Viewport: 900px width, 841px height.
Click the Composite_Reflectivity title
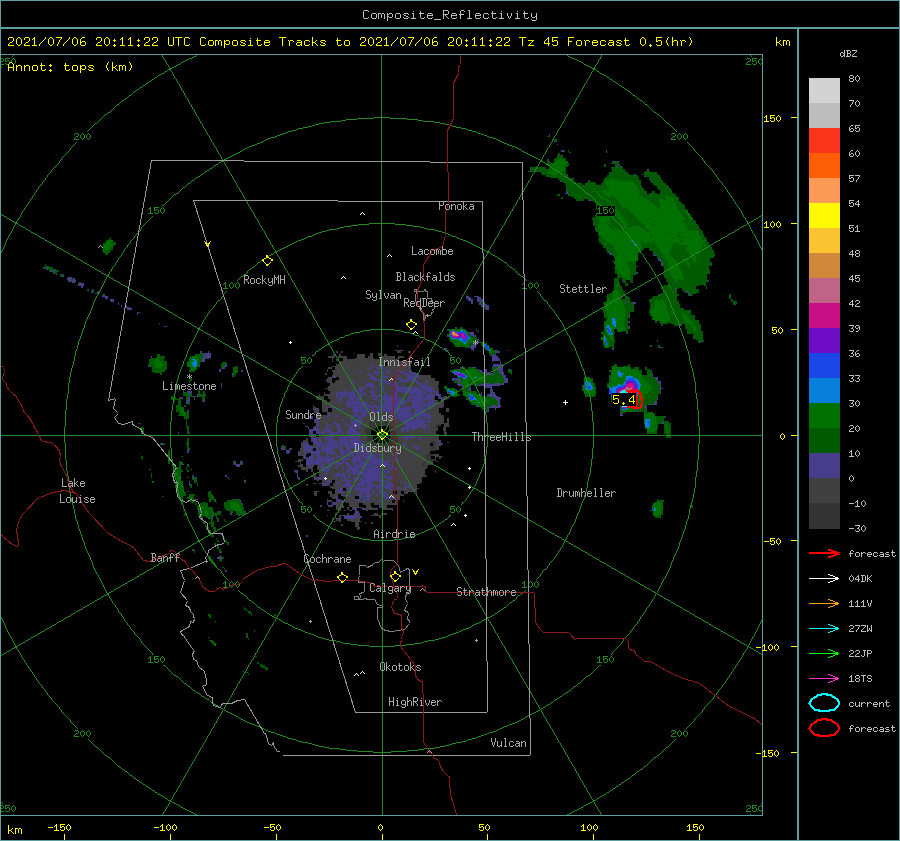point(450,15)
